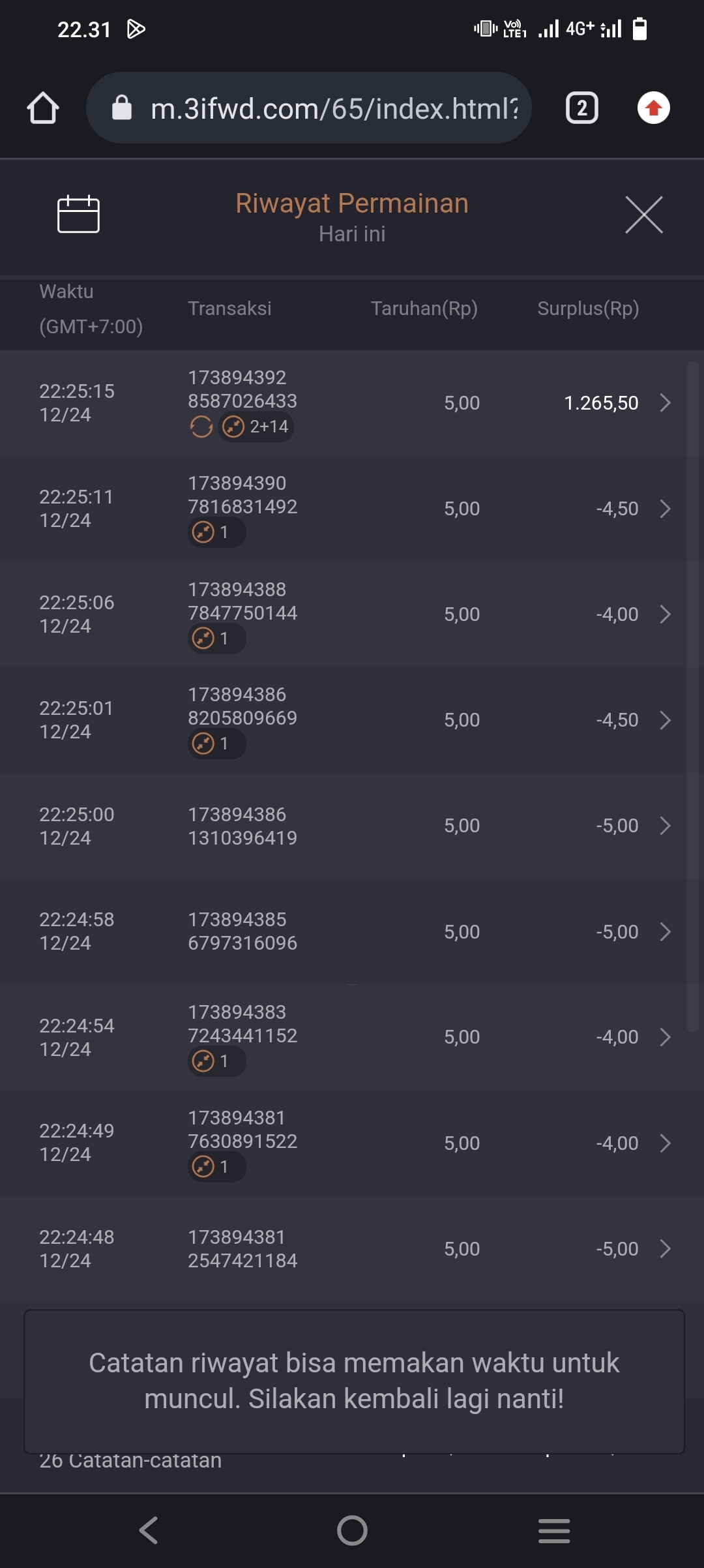Screen dimensions: 704x1568
Task: Expand details for the 22:25:11 transaction
Action: [x=665, y=509]
